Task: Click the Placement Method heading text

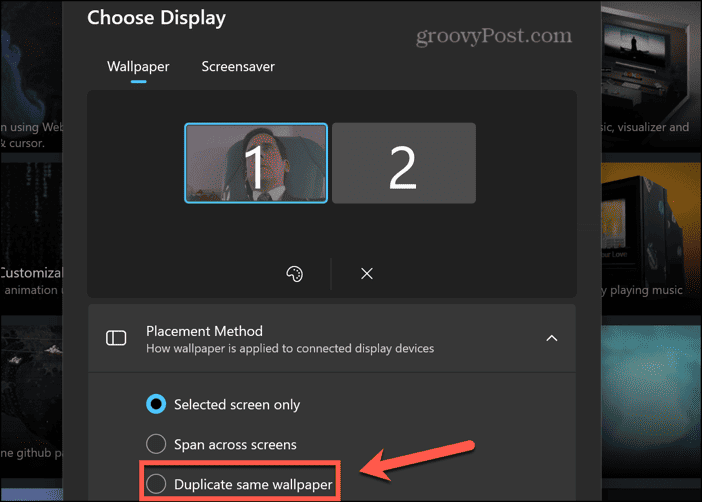Action: click(x=204, y=331)
